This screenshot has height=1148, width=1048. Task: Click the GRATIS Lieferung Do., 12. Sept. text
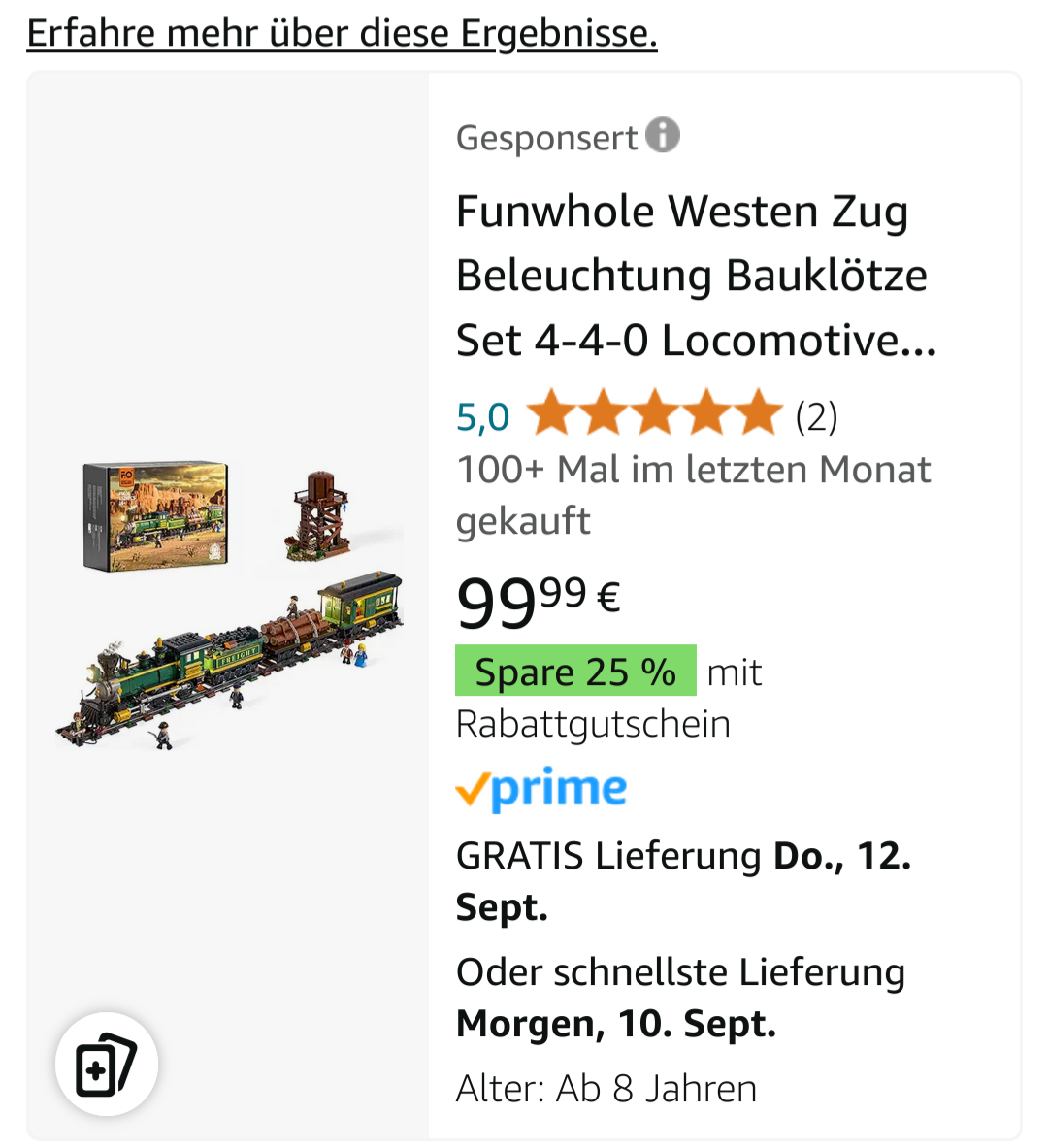click(683, 881)
